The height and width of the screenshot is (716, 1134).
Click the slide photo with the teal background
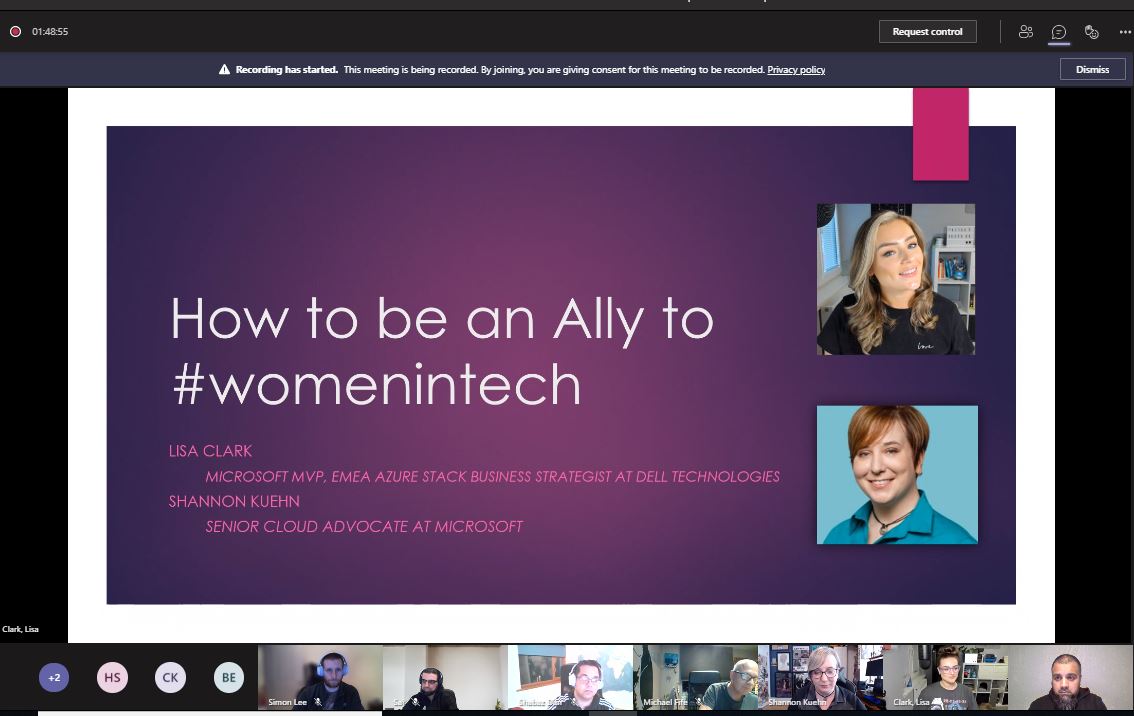[x=897, y=474]
